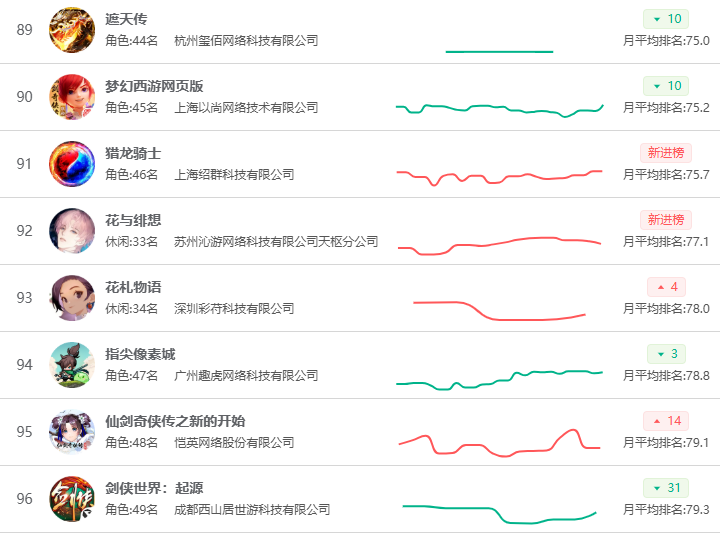720x541 pixels.
Task: Click the 指尖像素城 game icon
Action: [x=72, y=365]
